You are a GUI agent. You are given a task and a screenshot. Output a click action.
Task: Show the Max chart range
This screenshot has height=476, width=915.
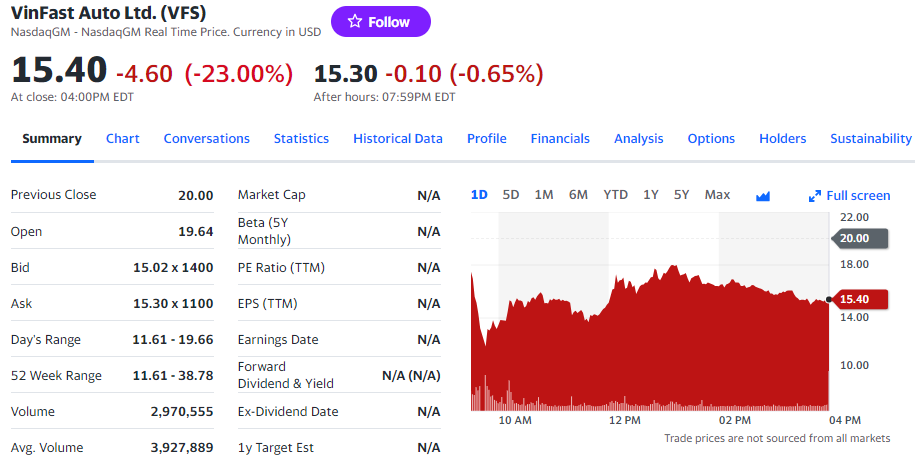(717, 195)
